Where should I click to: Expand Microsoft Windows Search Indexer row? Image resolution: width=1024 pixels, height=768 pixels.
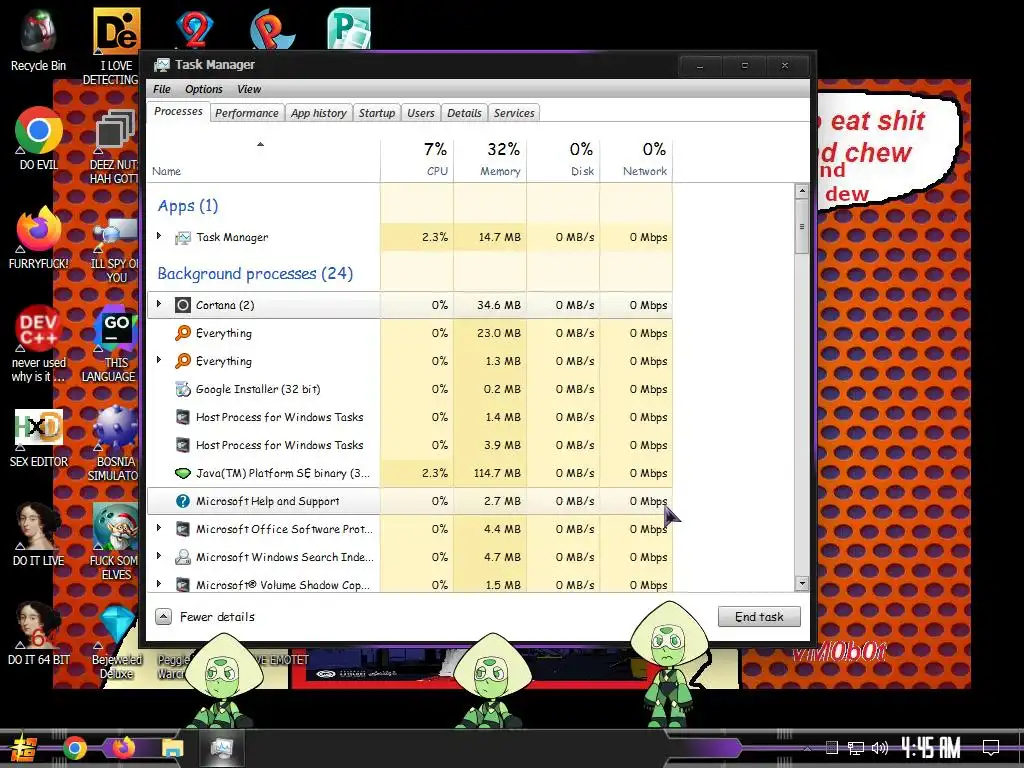tap(159, 556)
